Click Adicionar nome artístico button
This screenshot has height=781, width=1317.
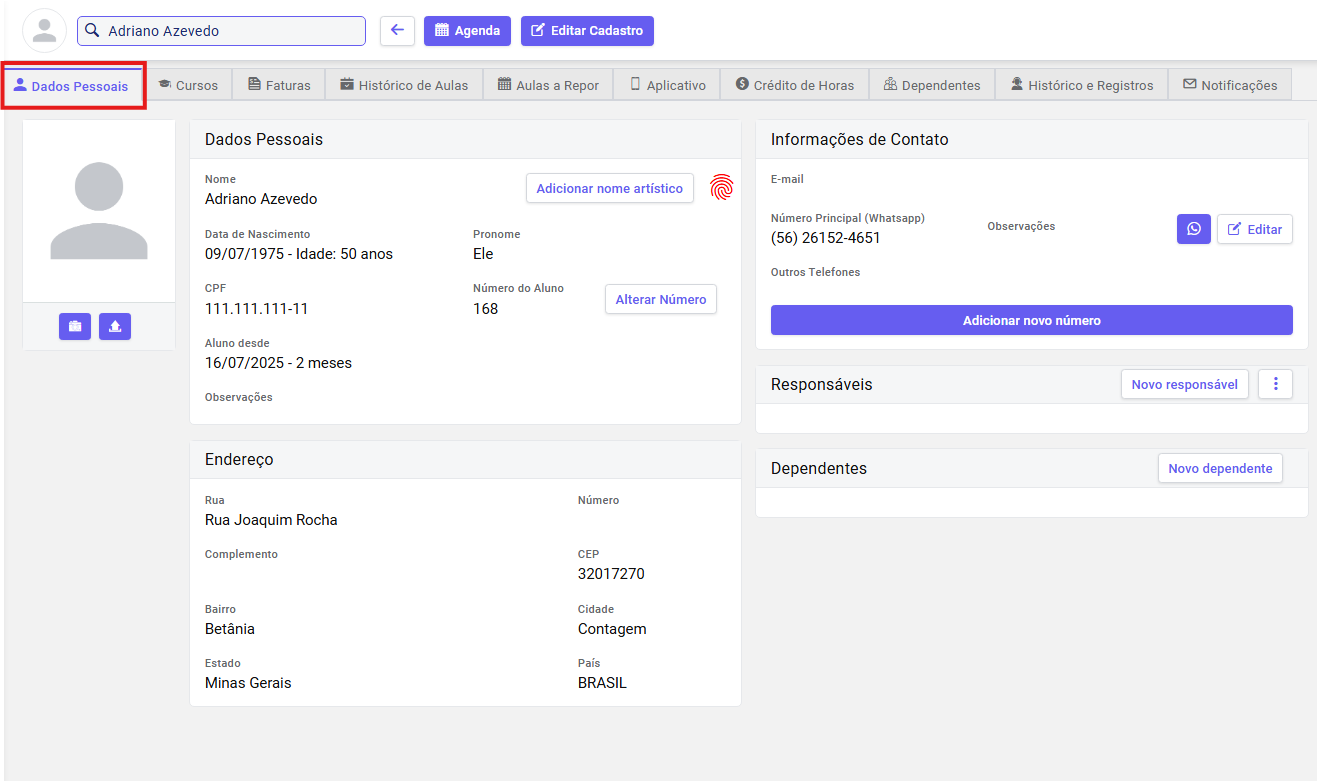coord(609,188)
